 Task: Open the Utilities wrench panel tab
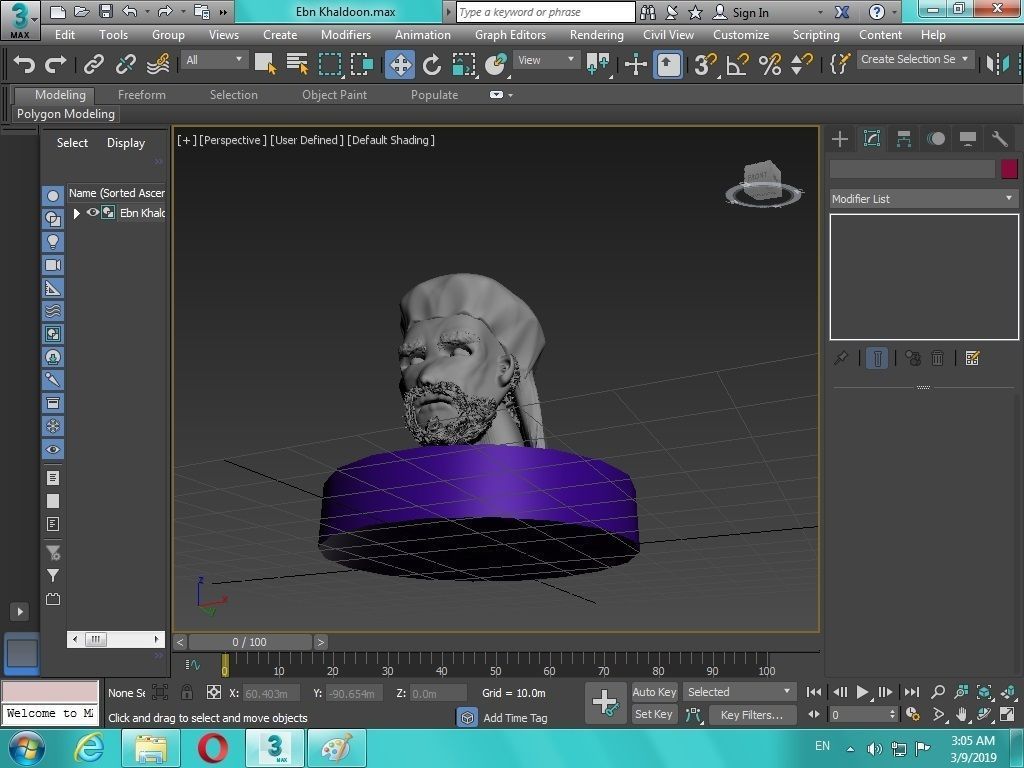(1000, 138)
